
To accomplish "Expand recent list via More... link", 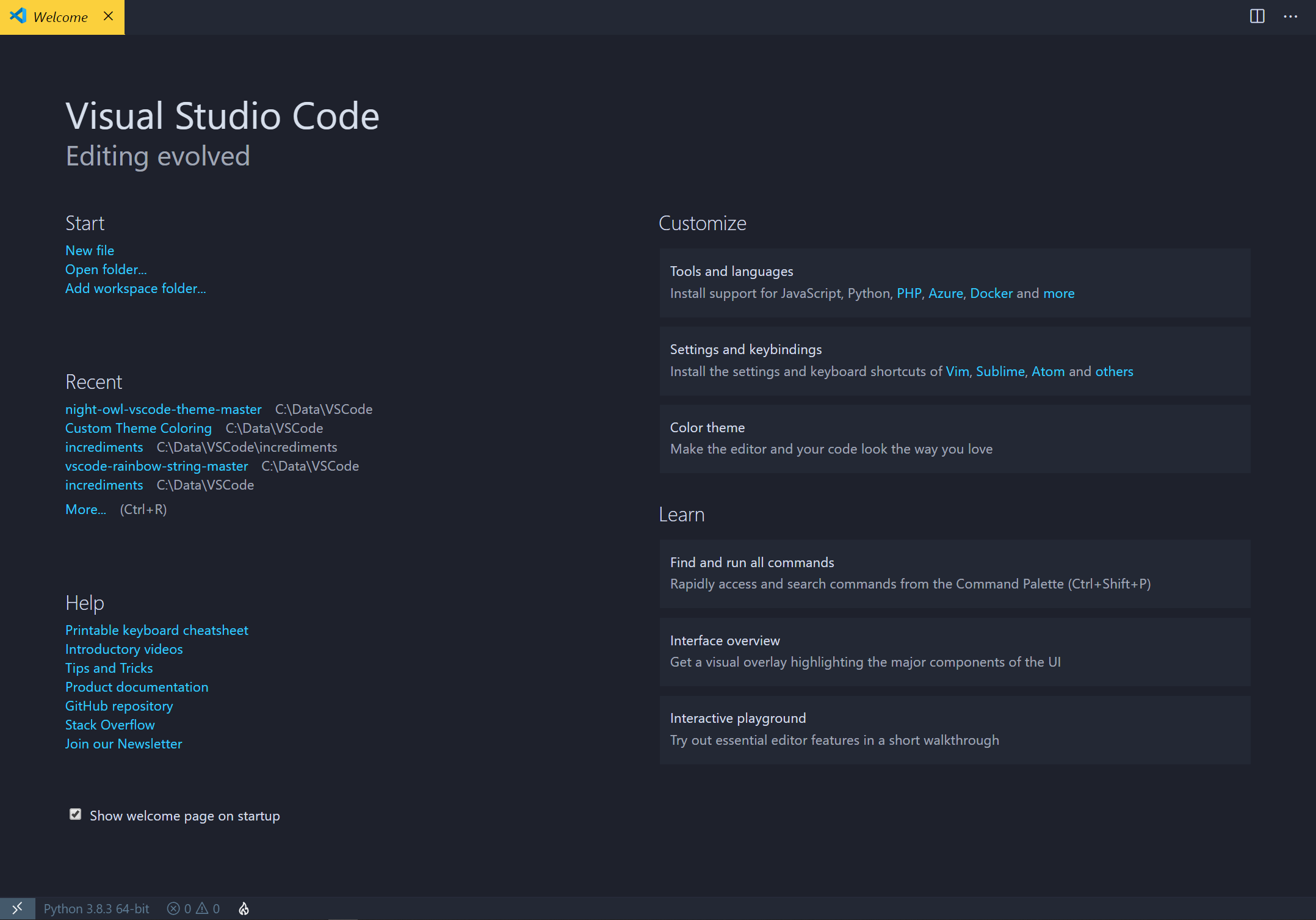I will click(x=85, y=509).
